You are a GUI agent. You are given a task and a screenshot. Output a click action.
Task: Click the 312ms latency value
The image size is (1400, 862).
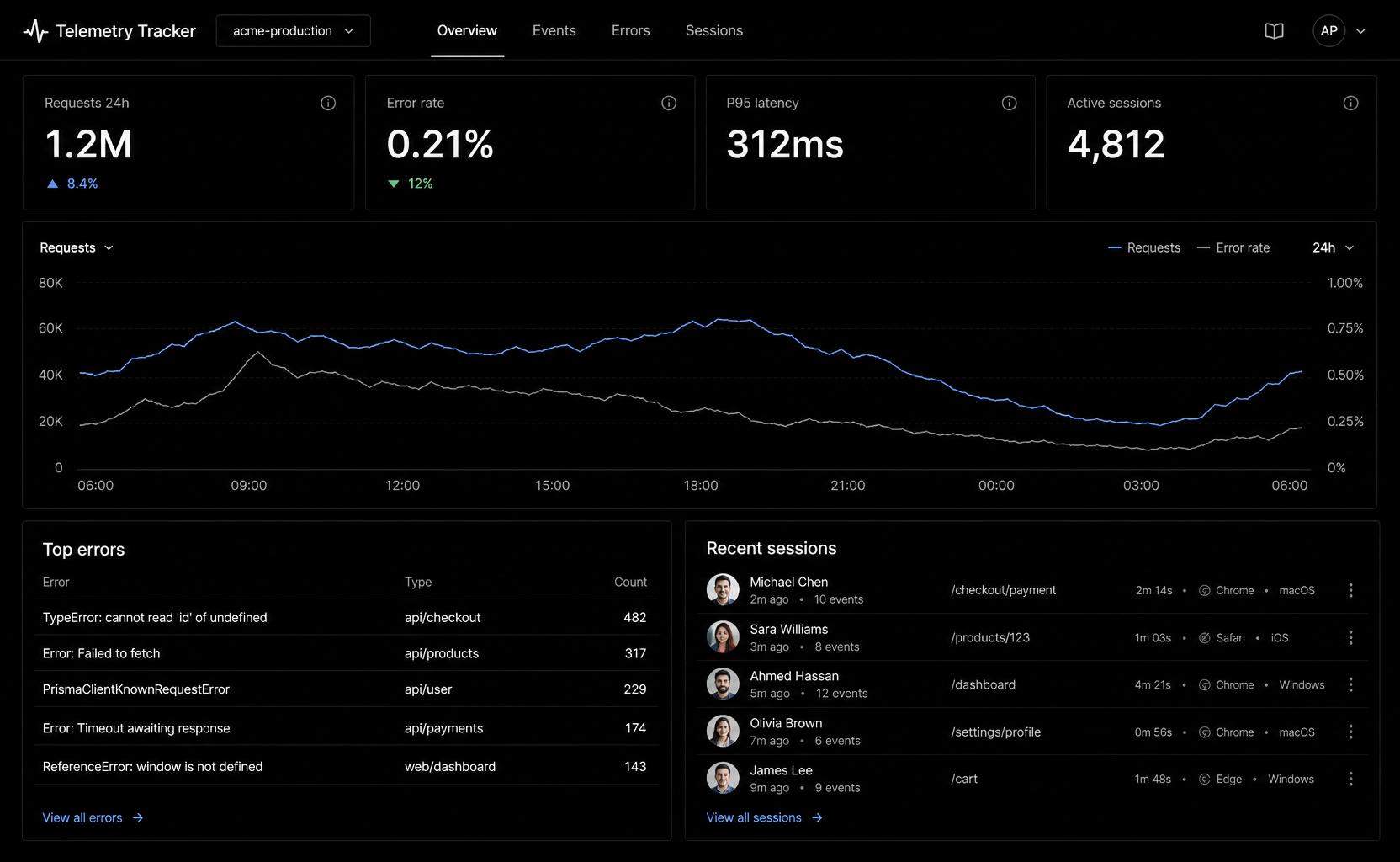[784, 144]
